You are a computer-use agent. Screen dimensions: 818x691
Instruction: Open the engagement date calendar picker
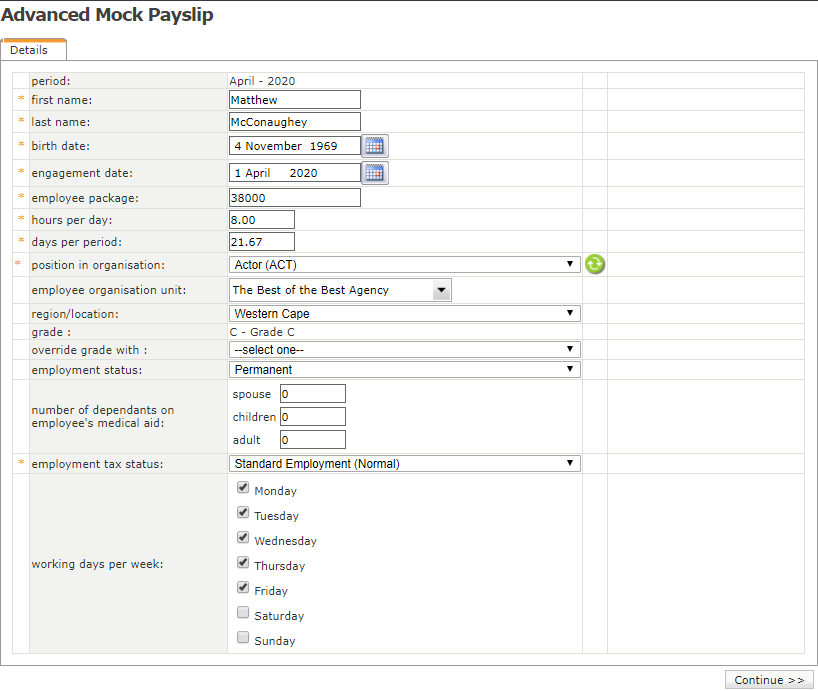(374, 173)
